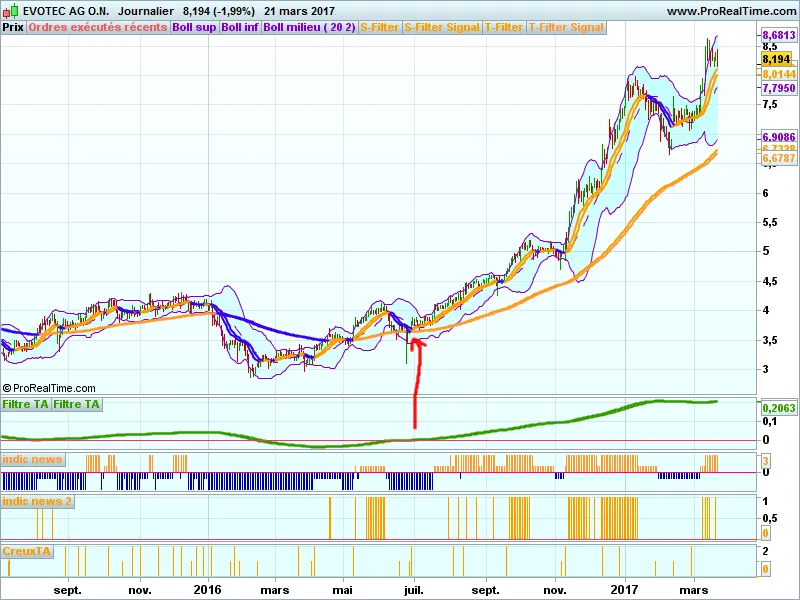The width and height of the screenshot is (800, 600).
Task: Open the Ordres exécutés récents label
Action: pyautogui.click(x=98, y=27)
